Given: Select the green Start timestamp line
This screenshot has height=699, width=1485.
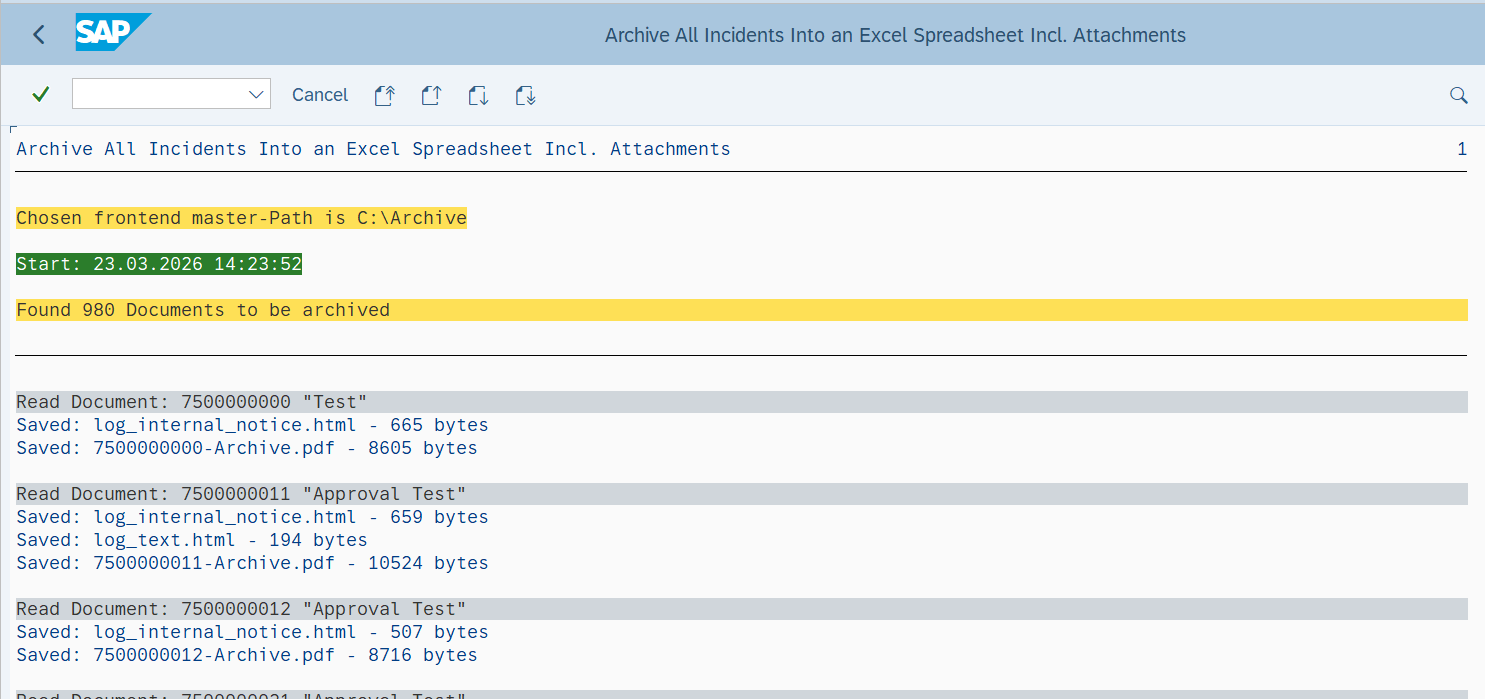Looking at the screenshot, I should [x=159, y=264].
